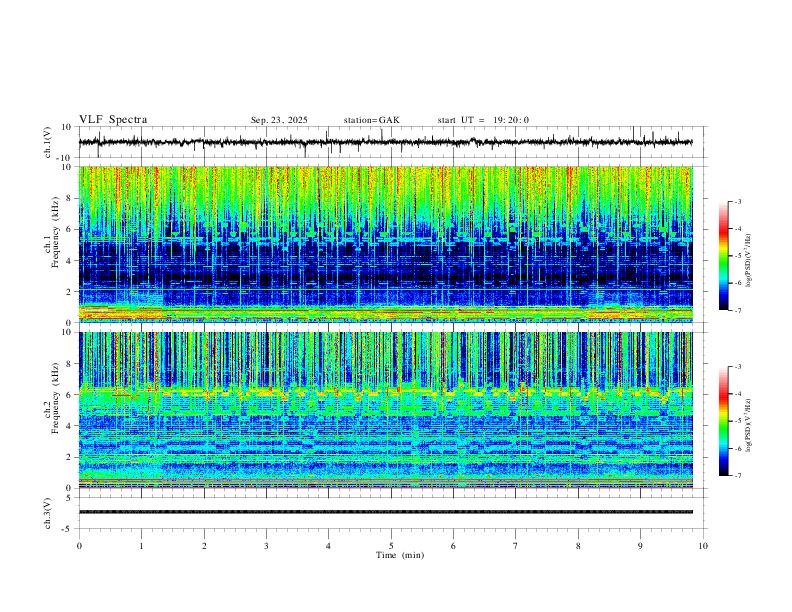
Task: Click the time axis tick label "3"
Action: (266, 546)
